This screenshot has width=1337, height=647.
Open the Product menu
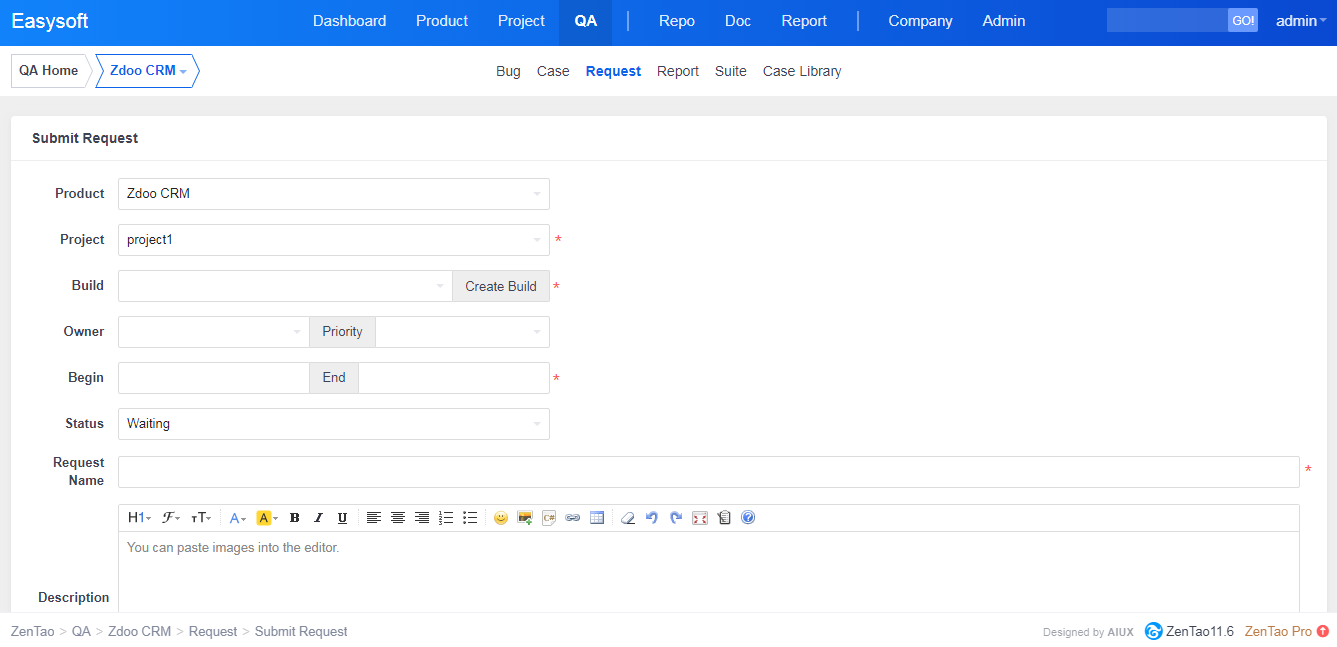[x=442, y=21]
